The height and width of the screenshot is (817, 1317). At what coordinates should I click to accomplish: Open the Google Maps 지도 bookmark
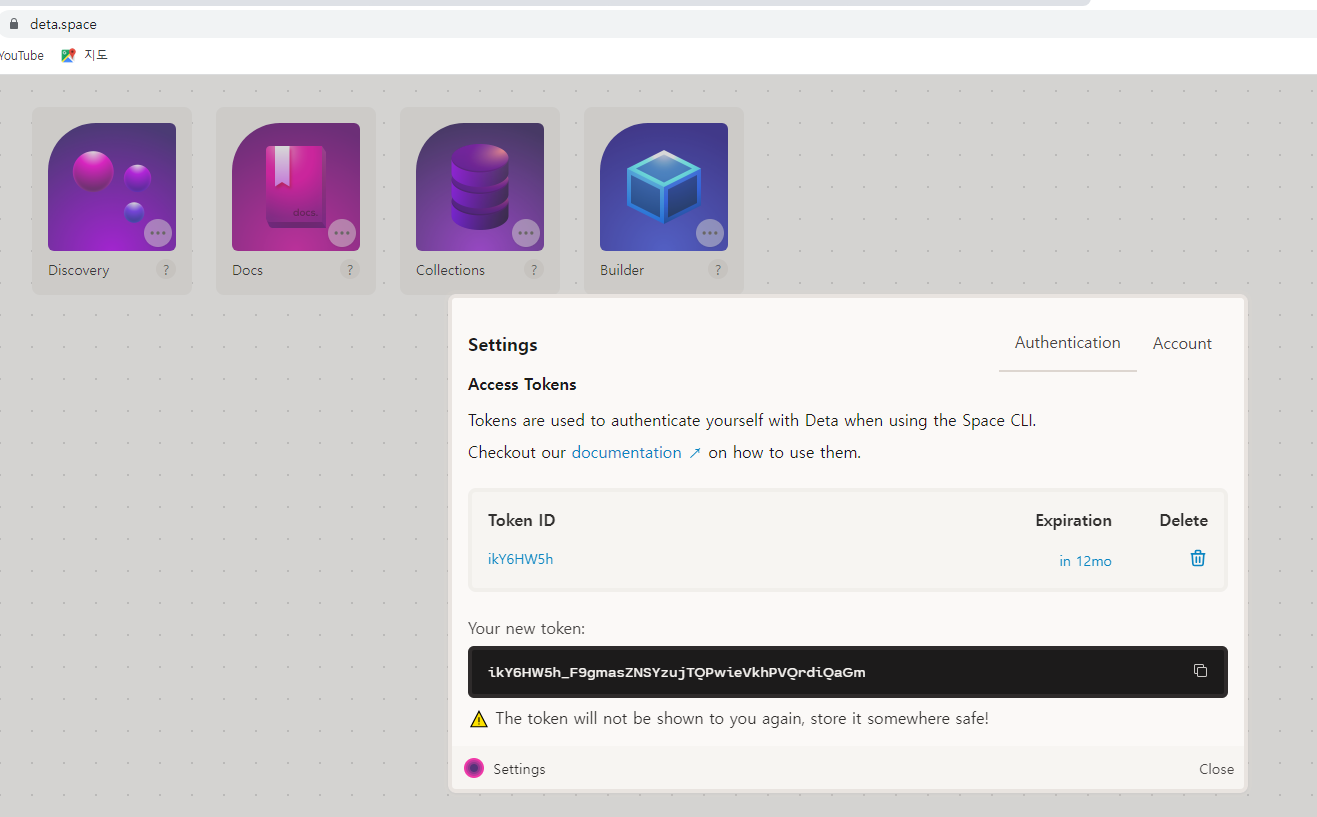[x=84, y=55]
